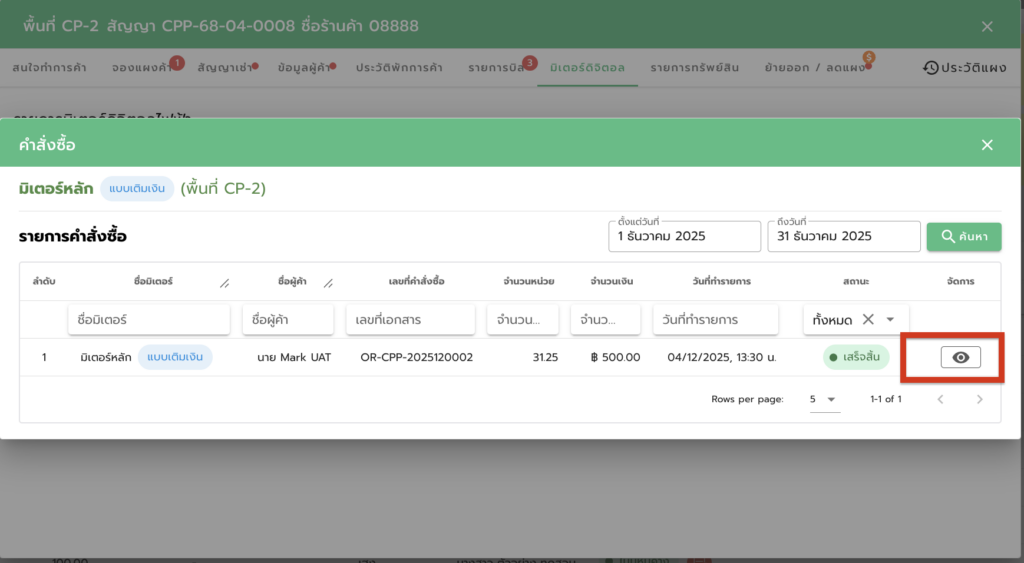This screenshot has height=563, width=1024.
Task: Click the แบบเติมเงิน chip in table row
Action: click(175, 357)
